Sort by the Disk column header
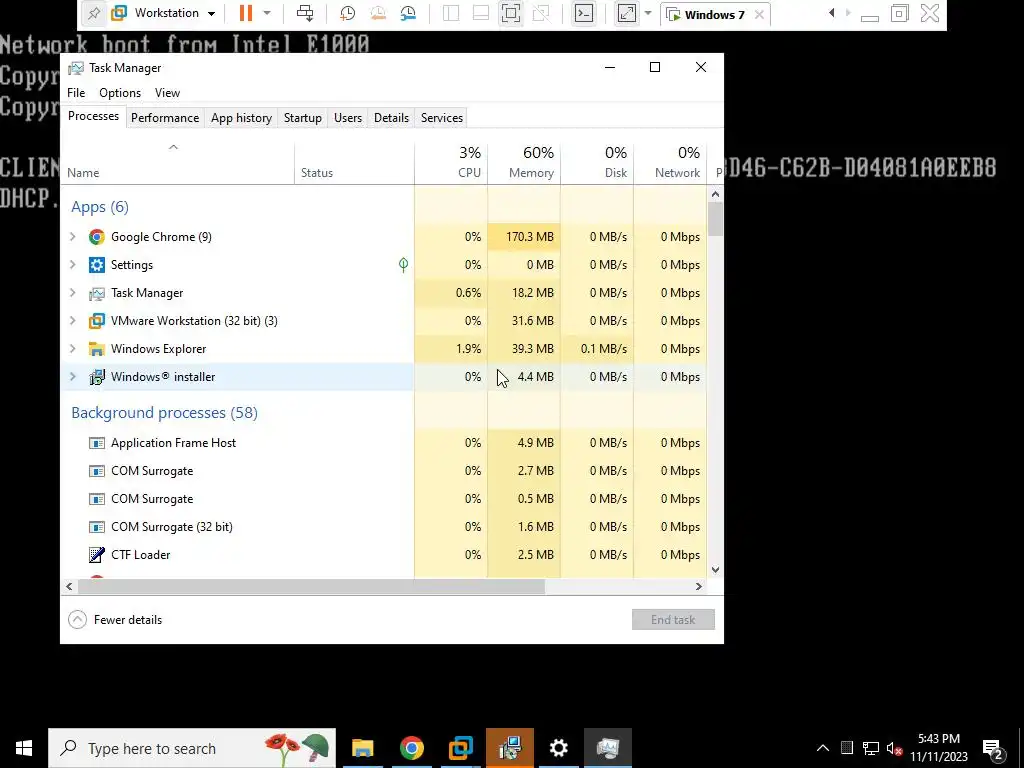 597,163
